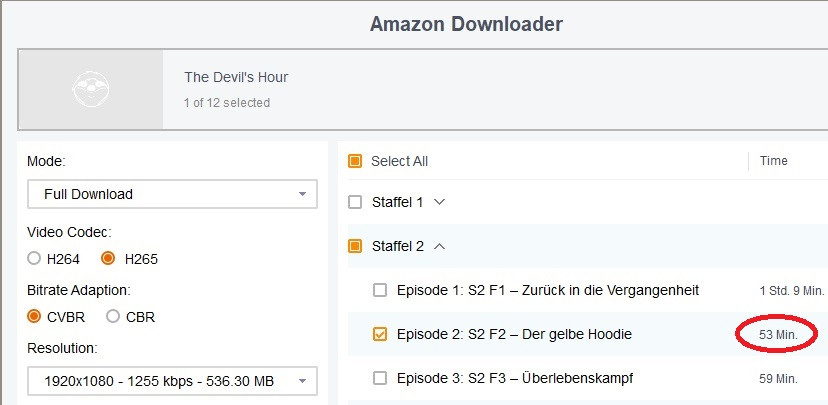Toggle the Select All checkbox
Image resolution: width=828 pixels, height=405 pixels.
click(x=355, y=161)
